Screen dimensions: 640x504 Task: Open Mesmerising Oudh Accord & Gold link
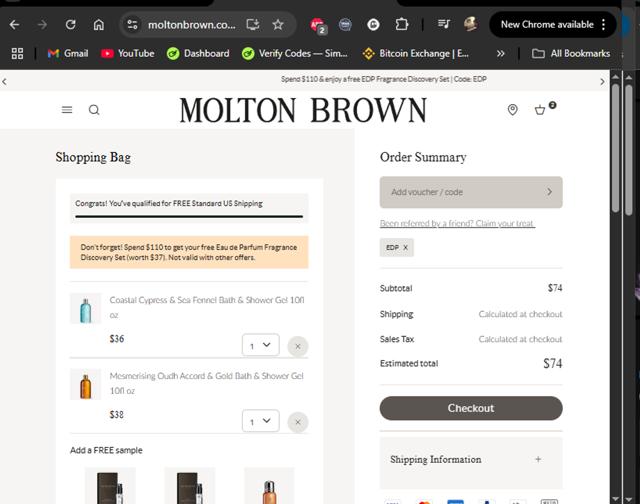[x=207, y=383]
